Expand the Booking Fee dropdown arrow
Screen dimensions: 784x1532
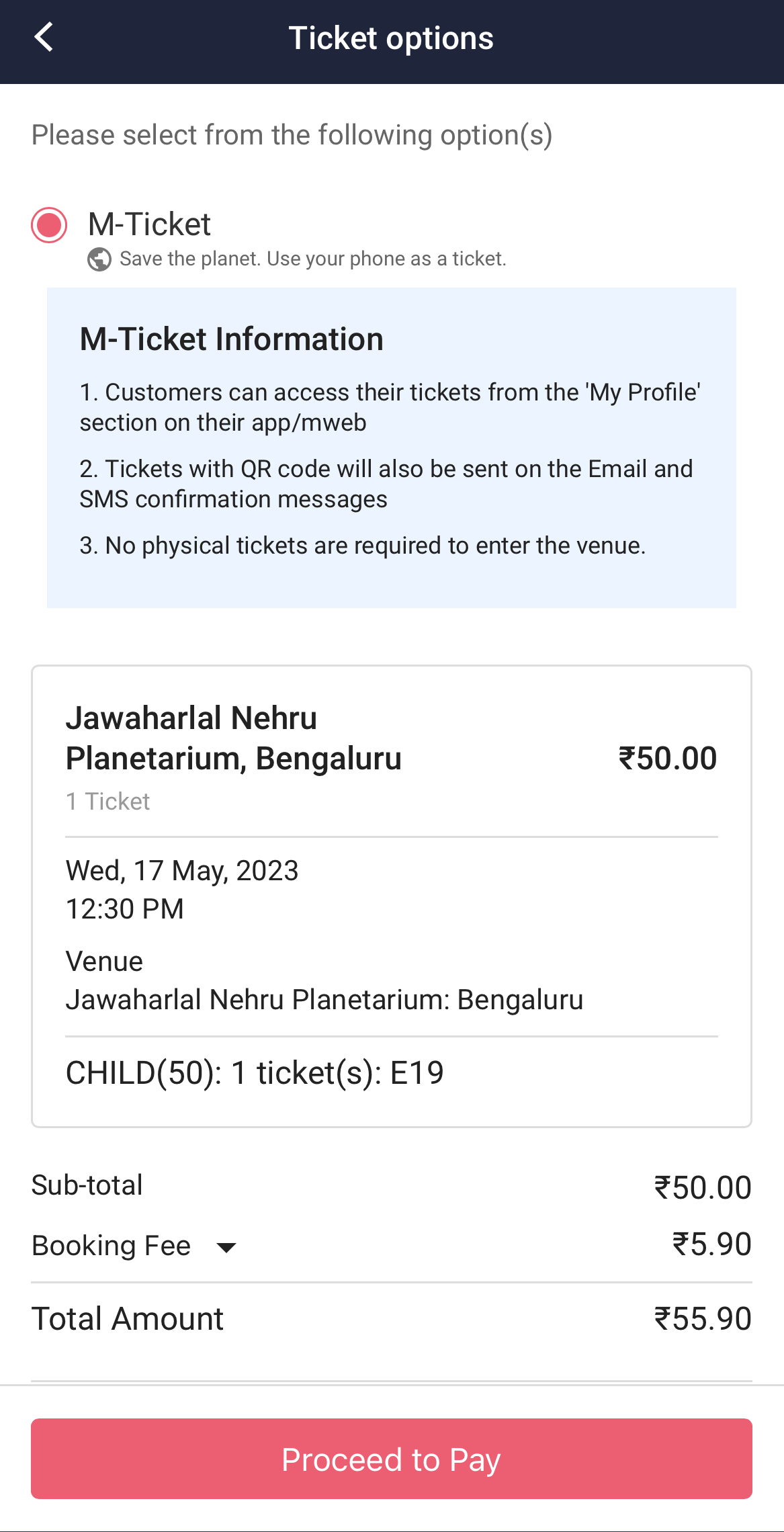[x=226, y=1248]
